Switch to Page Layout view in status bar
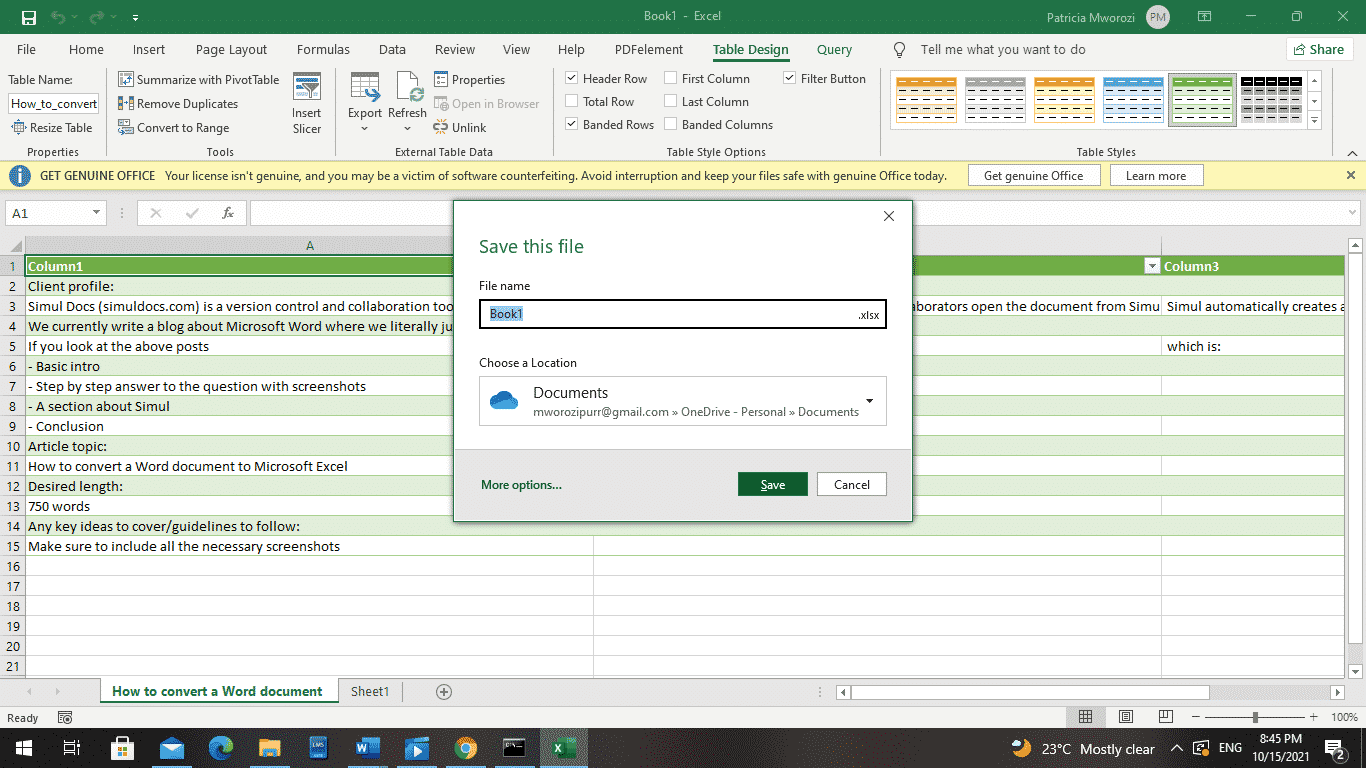This screenshot has width=1366, height=768. tap(1126, 717)
